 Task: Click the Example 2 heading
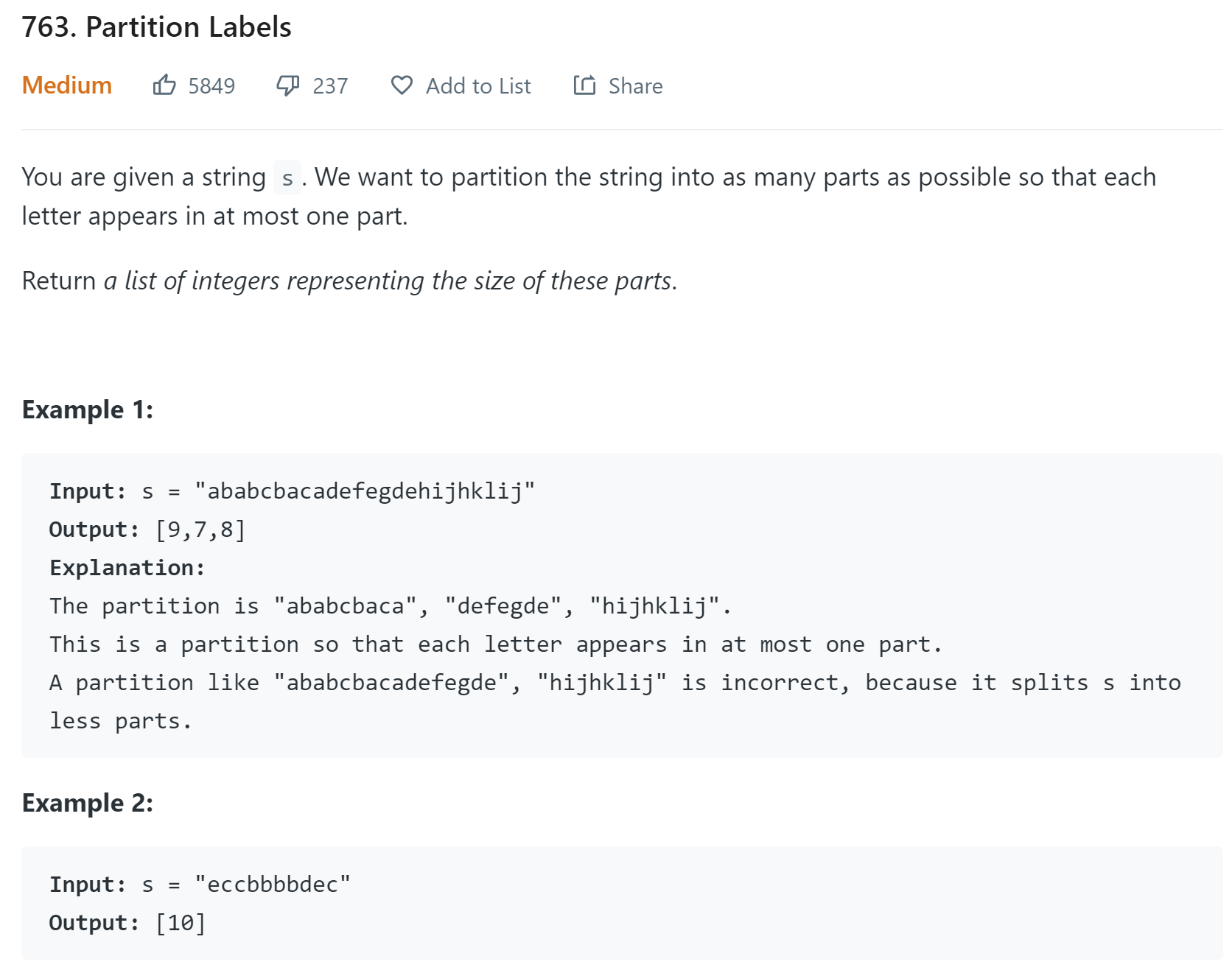[88, 803]
